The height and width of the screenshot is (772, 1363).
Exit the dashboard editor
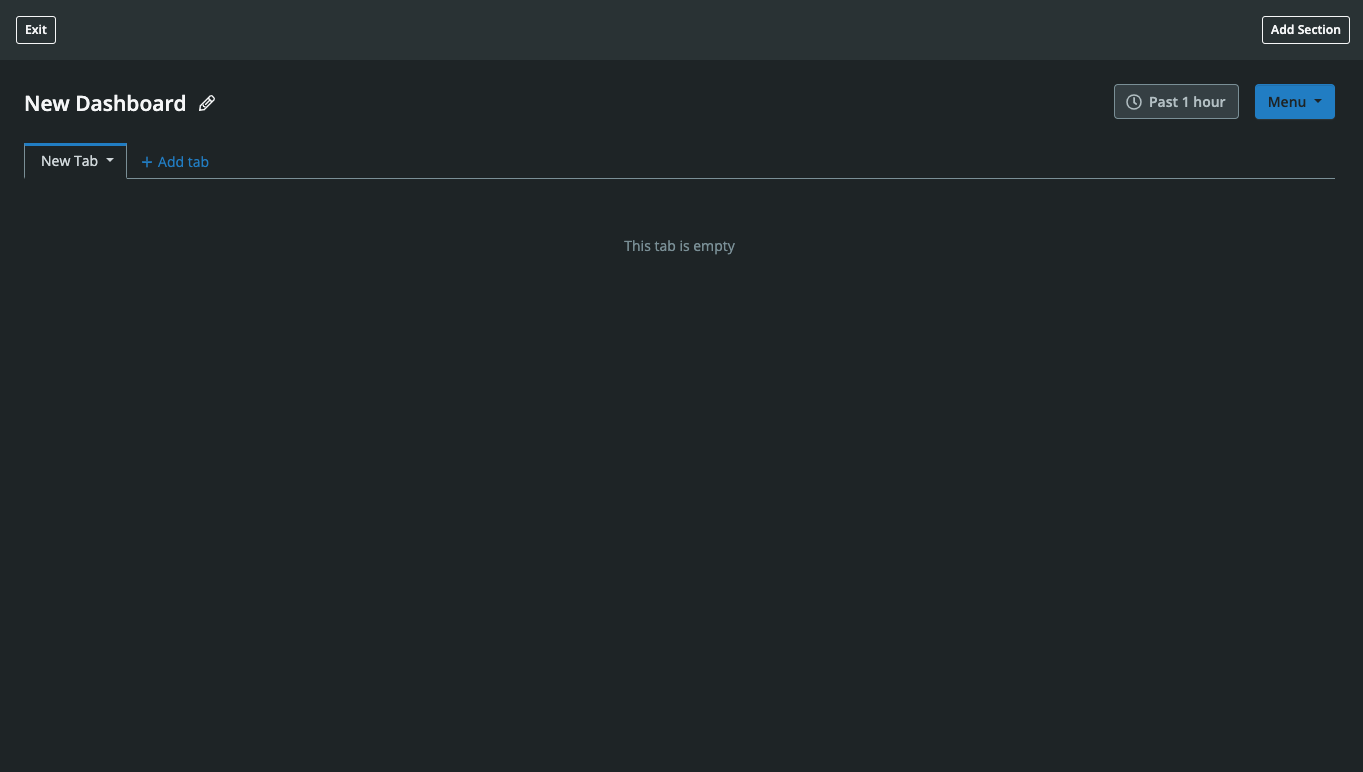coord(35,29)
